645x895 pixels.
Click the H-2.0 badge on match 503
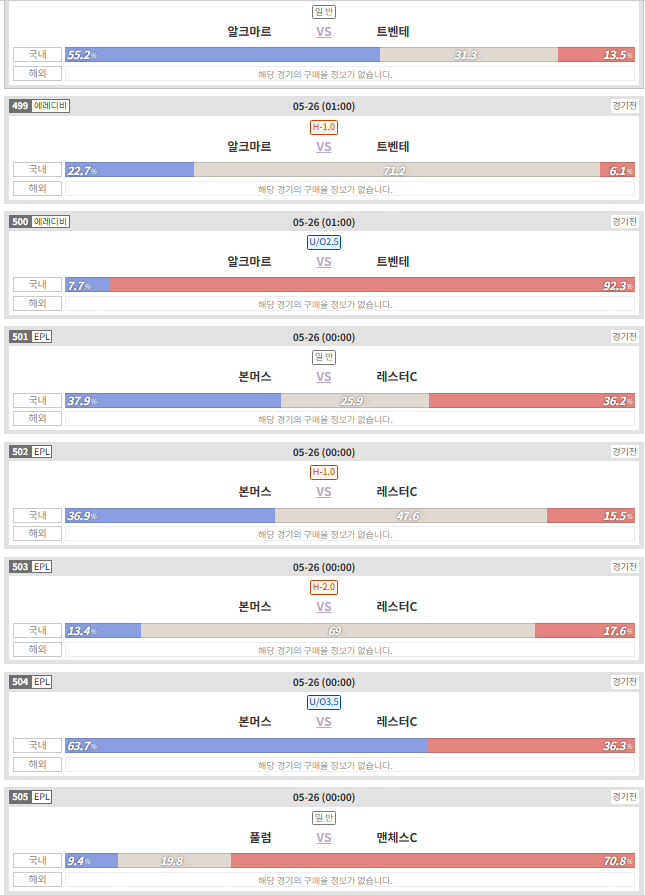324,587
